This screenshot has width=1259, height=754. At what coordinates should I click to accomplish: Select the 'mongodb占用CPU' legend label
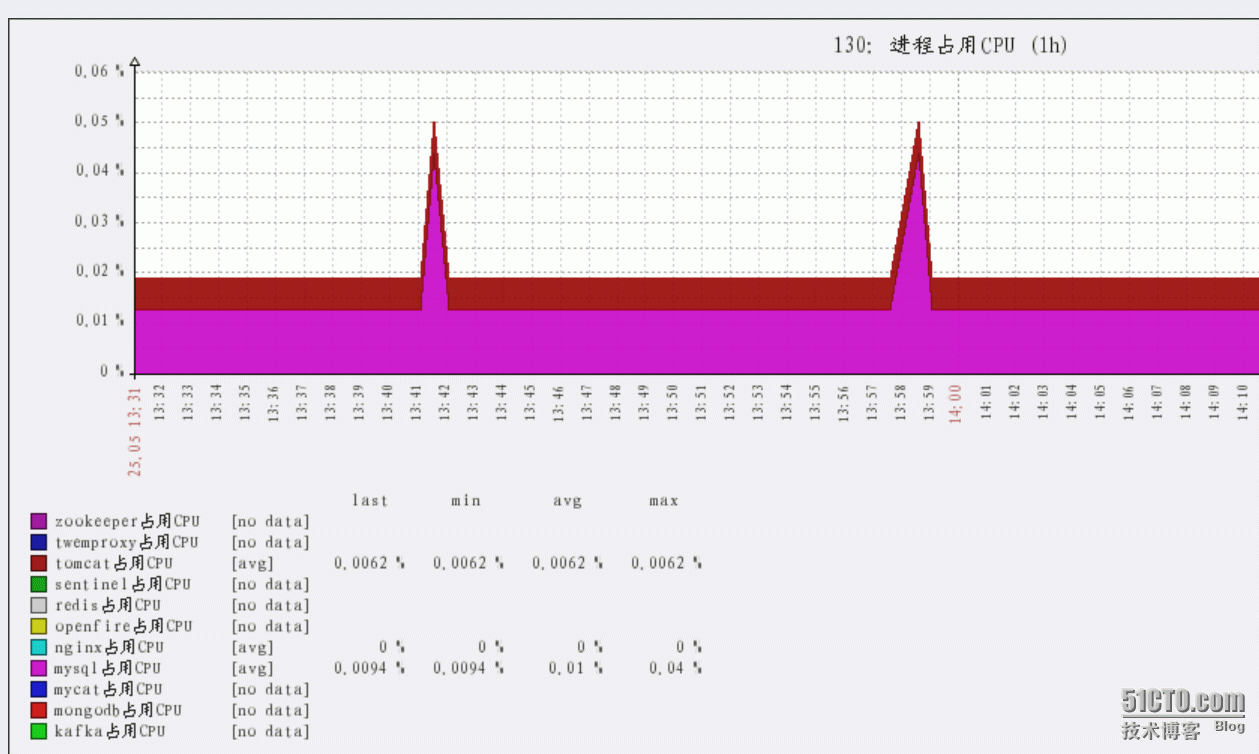(x=119, y=710)
